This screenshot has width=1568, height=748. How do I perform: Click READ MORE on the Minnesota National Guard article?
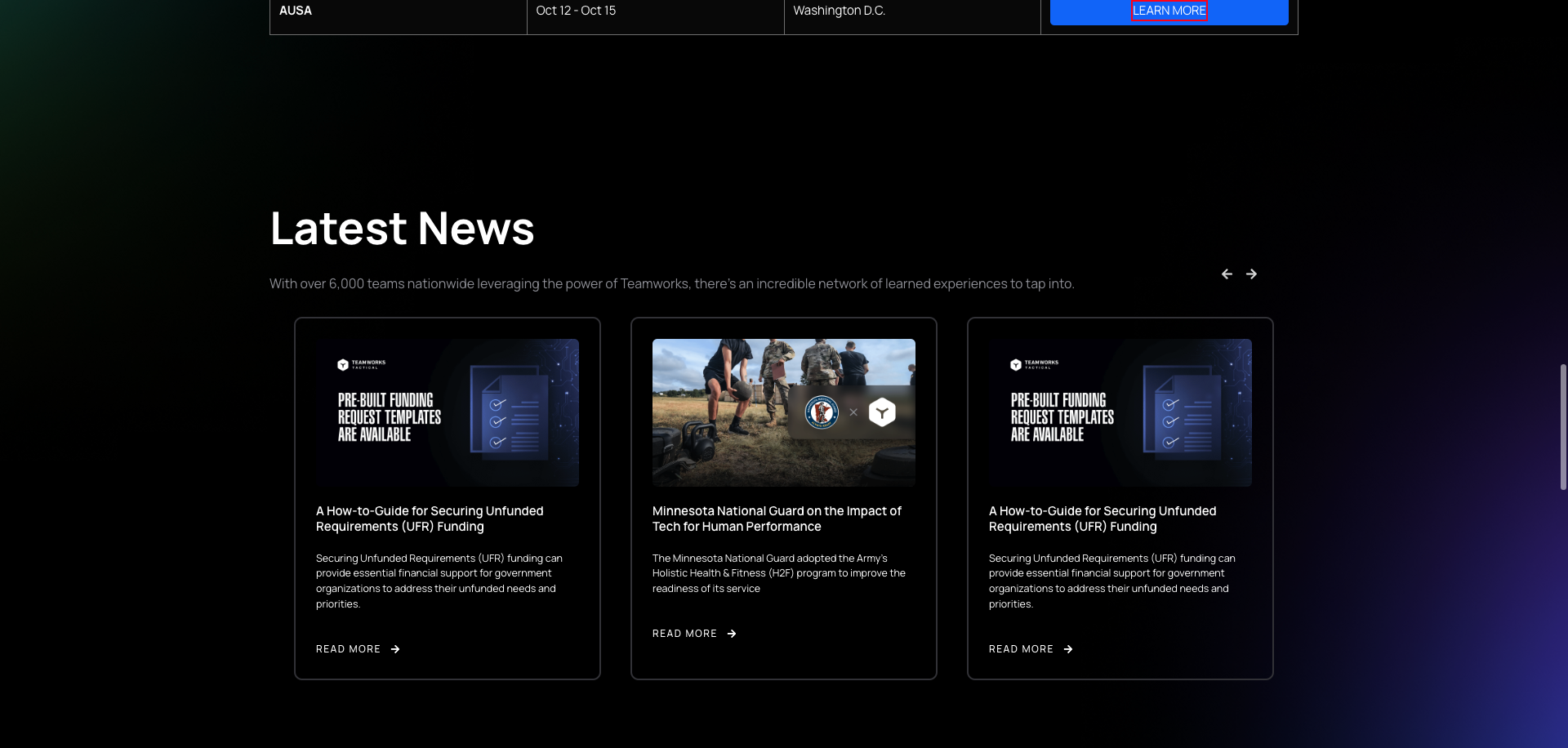[684, 633]
